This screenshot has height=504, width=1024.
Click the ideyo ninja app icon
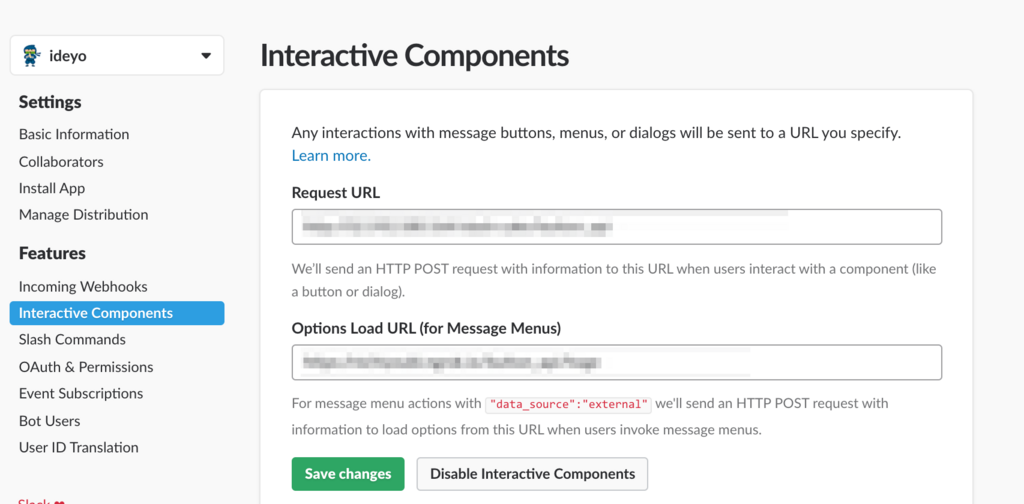point(31,56)
